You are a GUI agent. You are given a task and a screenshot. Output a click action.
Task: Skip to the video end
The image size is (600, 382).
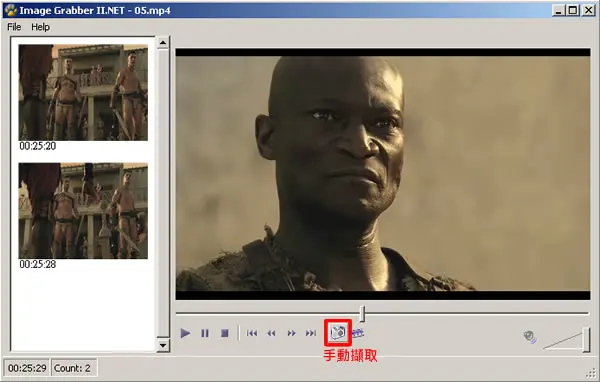[311, 333]
